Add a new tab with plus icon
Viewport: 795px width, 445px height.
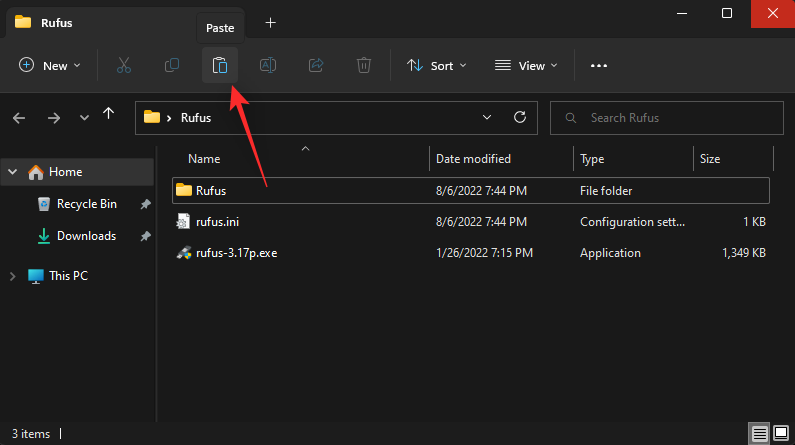[271, 23]
